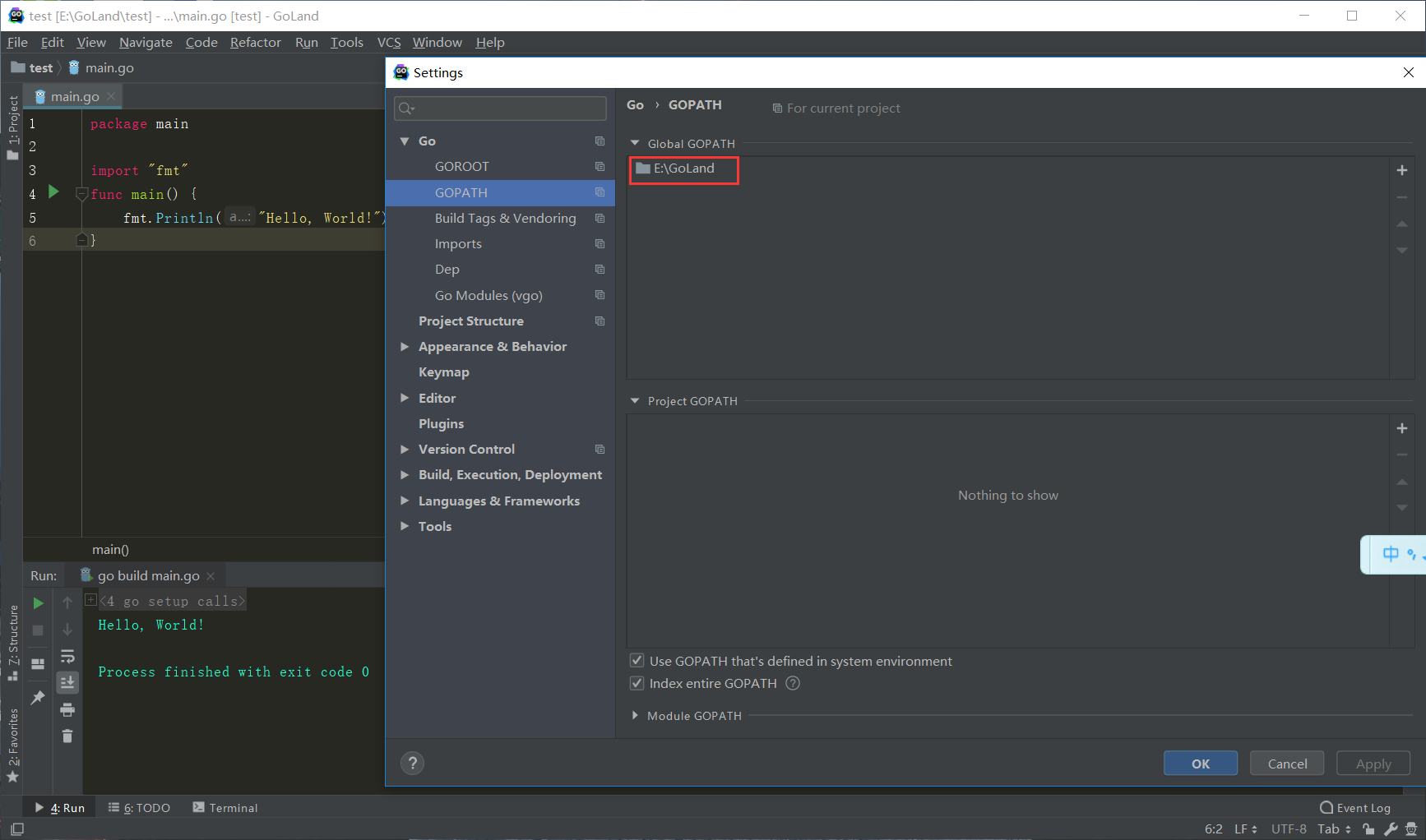This screenshot has width=1426, height=840.
Task: Toggle soft-wrap in Run console
Action: point(67,656)
